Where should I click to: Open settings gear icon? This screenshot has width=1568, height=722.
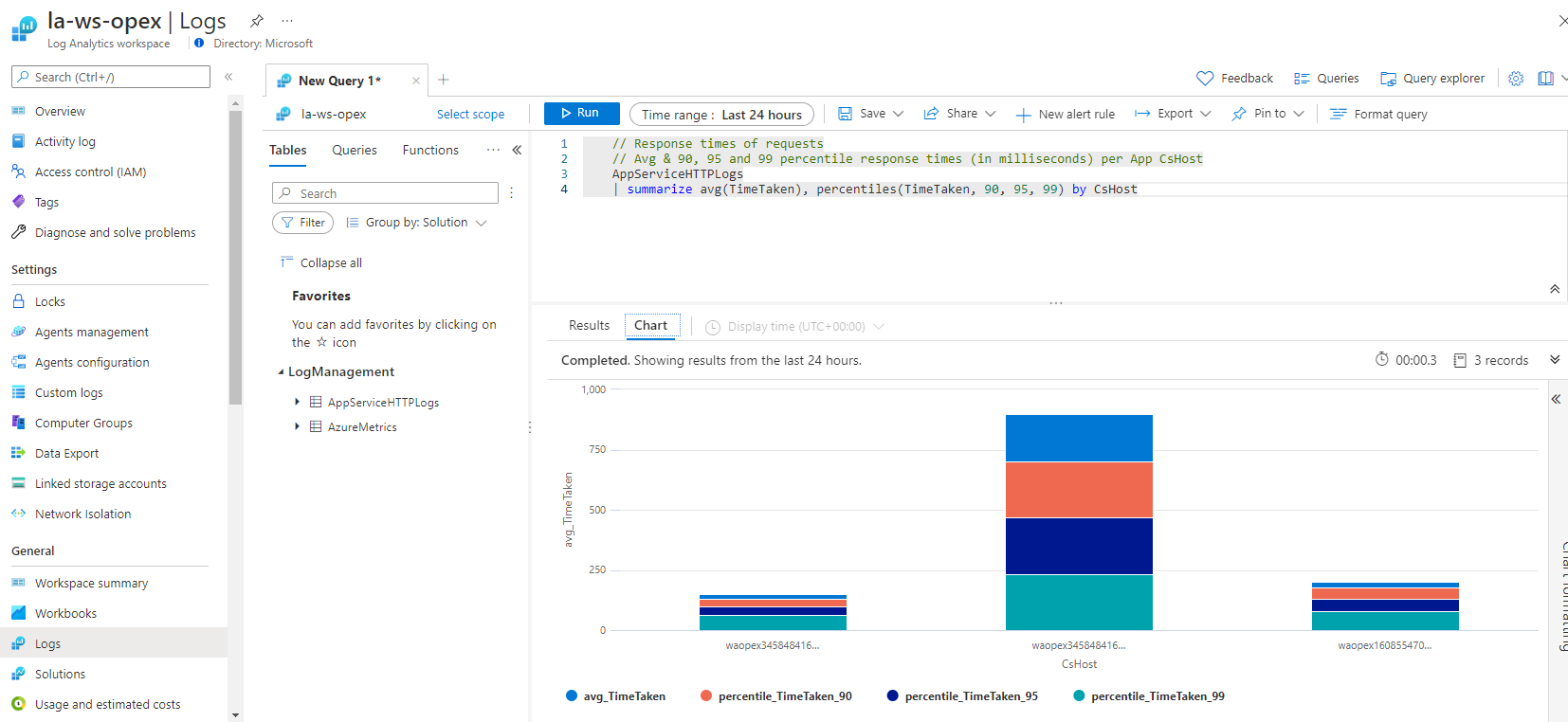[x=1516, y=79]
